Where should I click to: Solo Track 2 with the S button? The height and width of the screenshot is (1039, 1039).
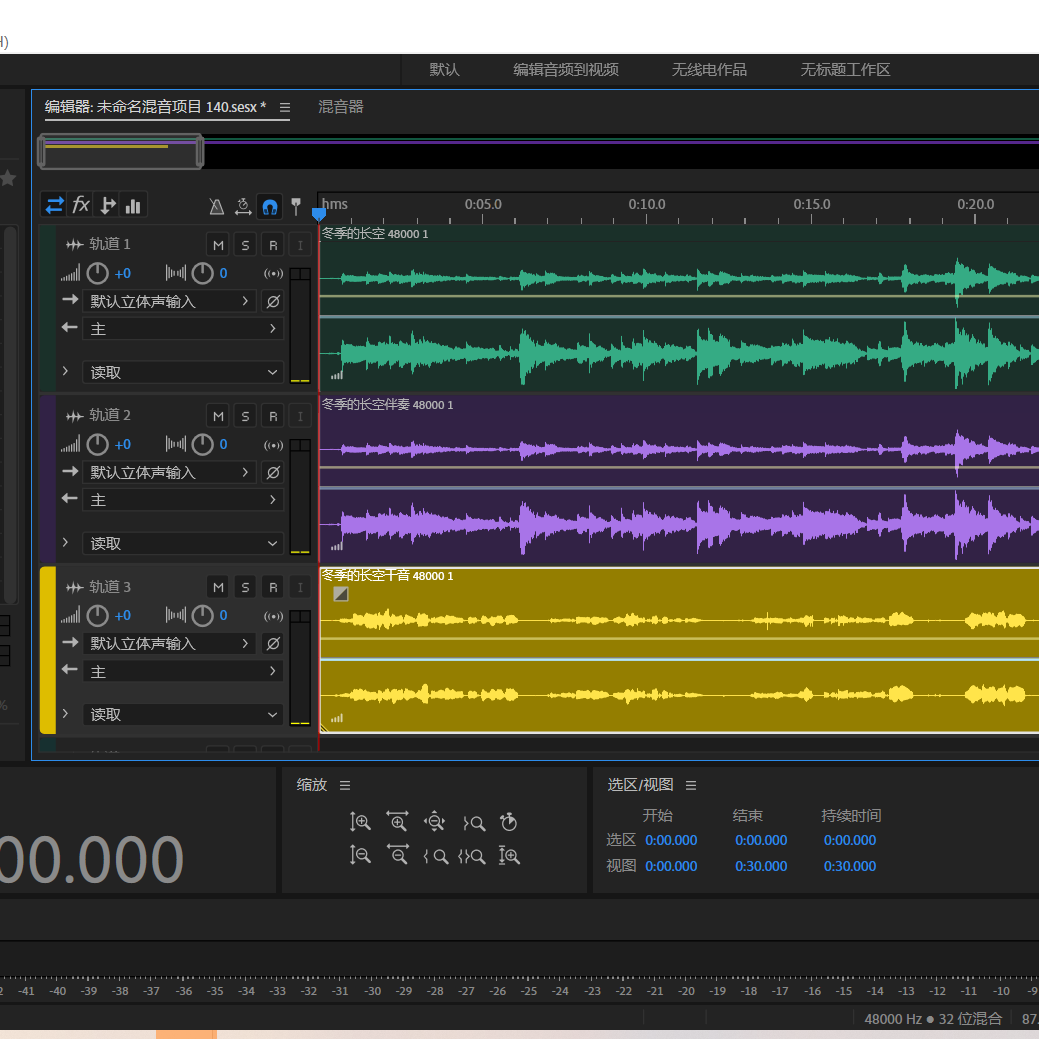pyautogui.click(x=245, y=416)
